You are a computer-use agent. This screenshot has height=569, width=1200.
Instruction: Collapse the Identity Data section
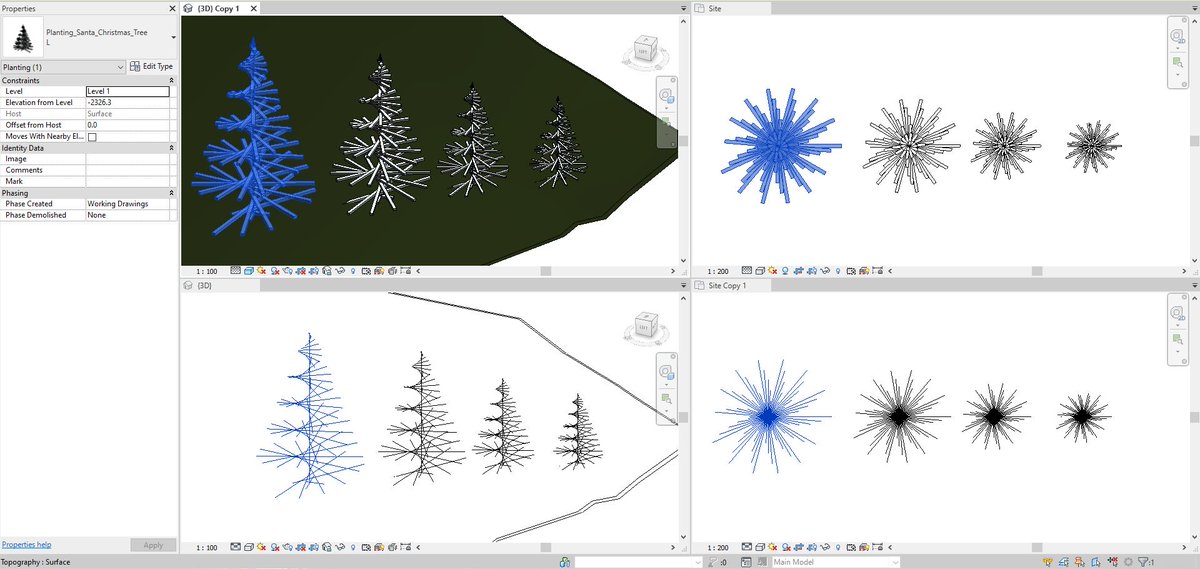click(171, 148)
